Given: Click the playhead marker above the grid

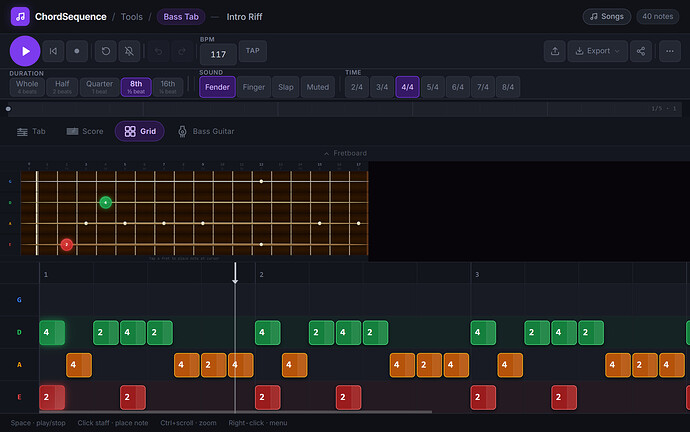Looking at the screenshot, I should [x=235, y=274].
